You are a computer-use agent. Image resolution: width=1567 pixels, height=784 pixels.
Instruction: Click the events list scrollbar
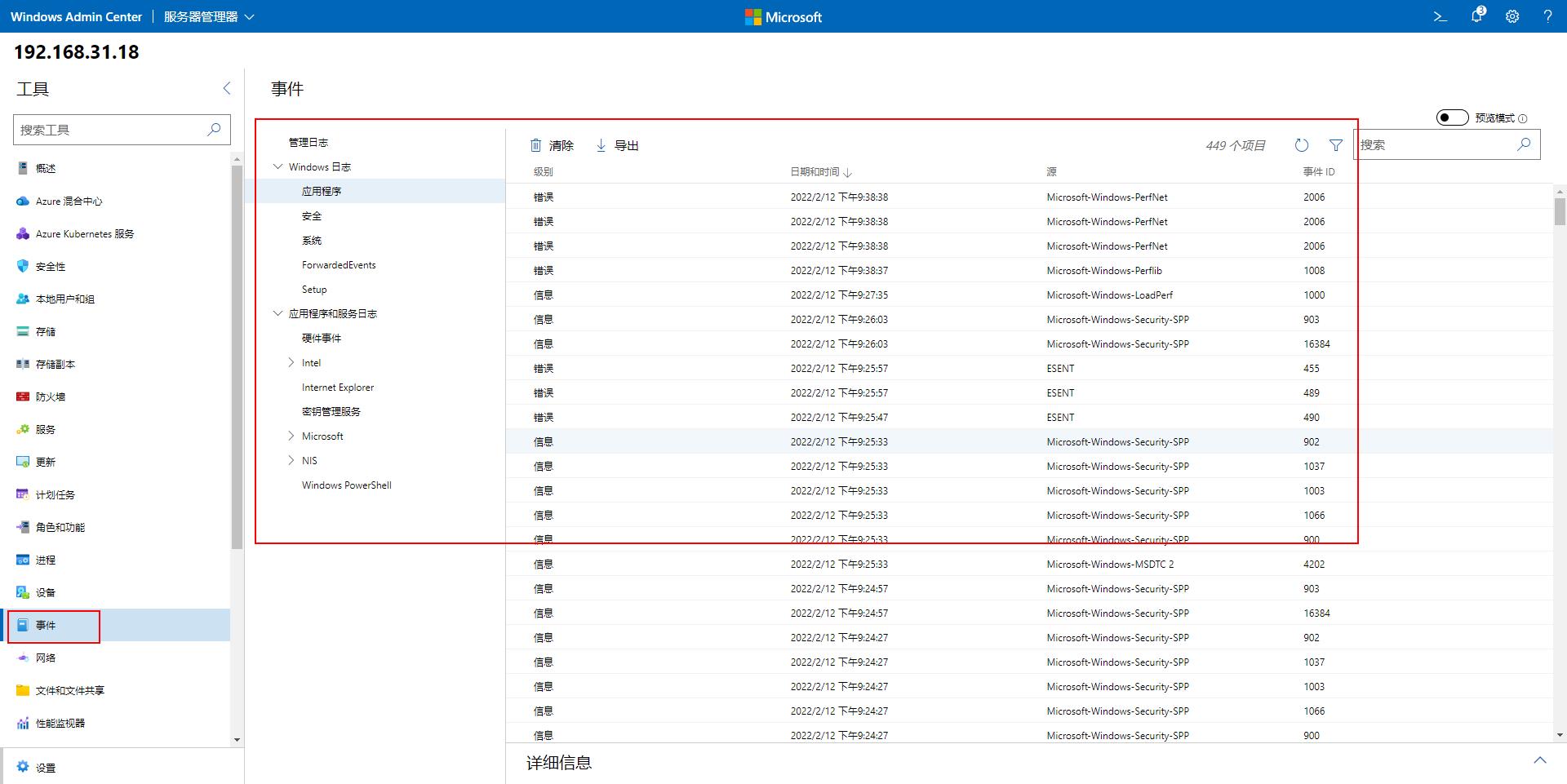click(1560, 211)
